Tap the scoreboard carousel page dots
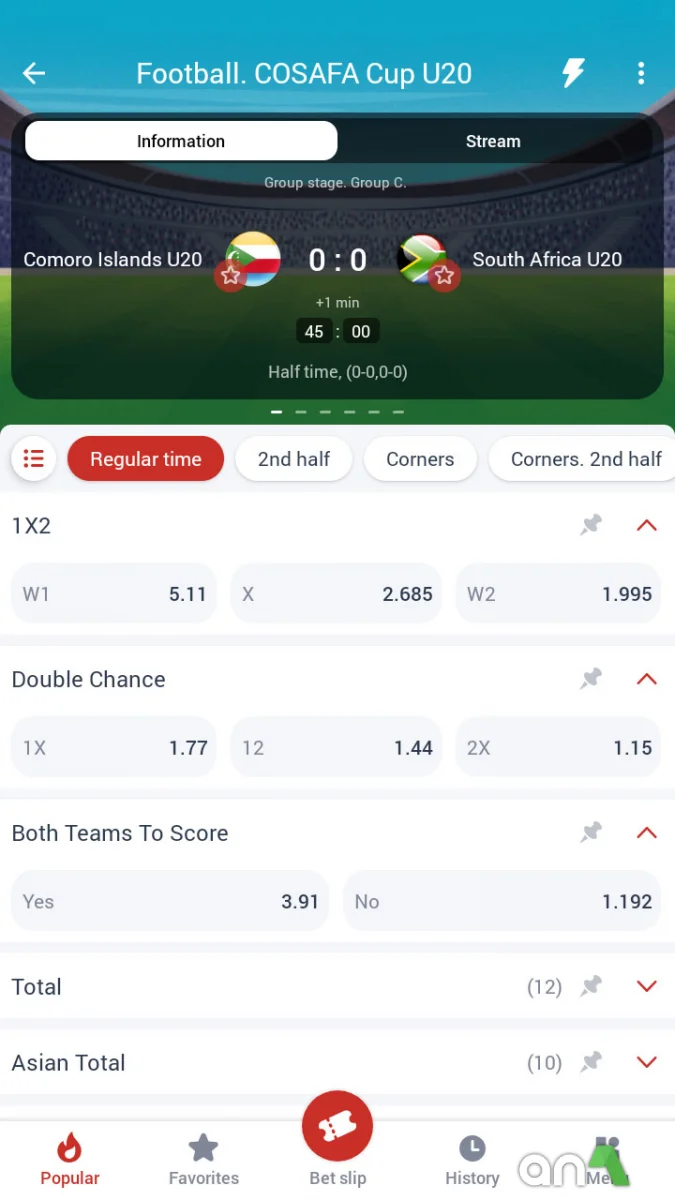This screenshot has width=675, height=1200. (337, 412)
